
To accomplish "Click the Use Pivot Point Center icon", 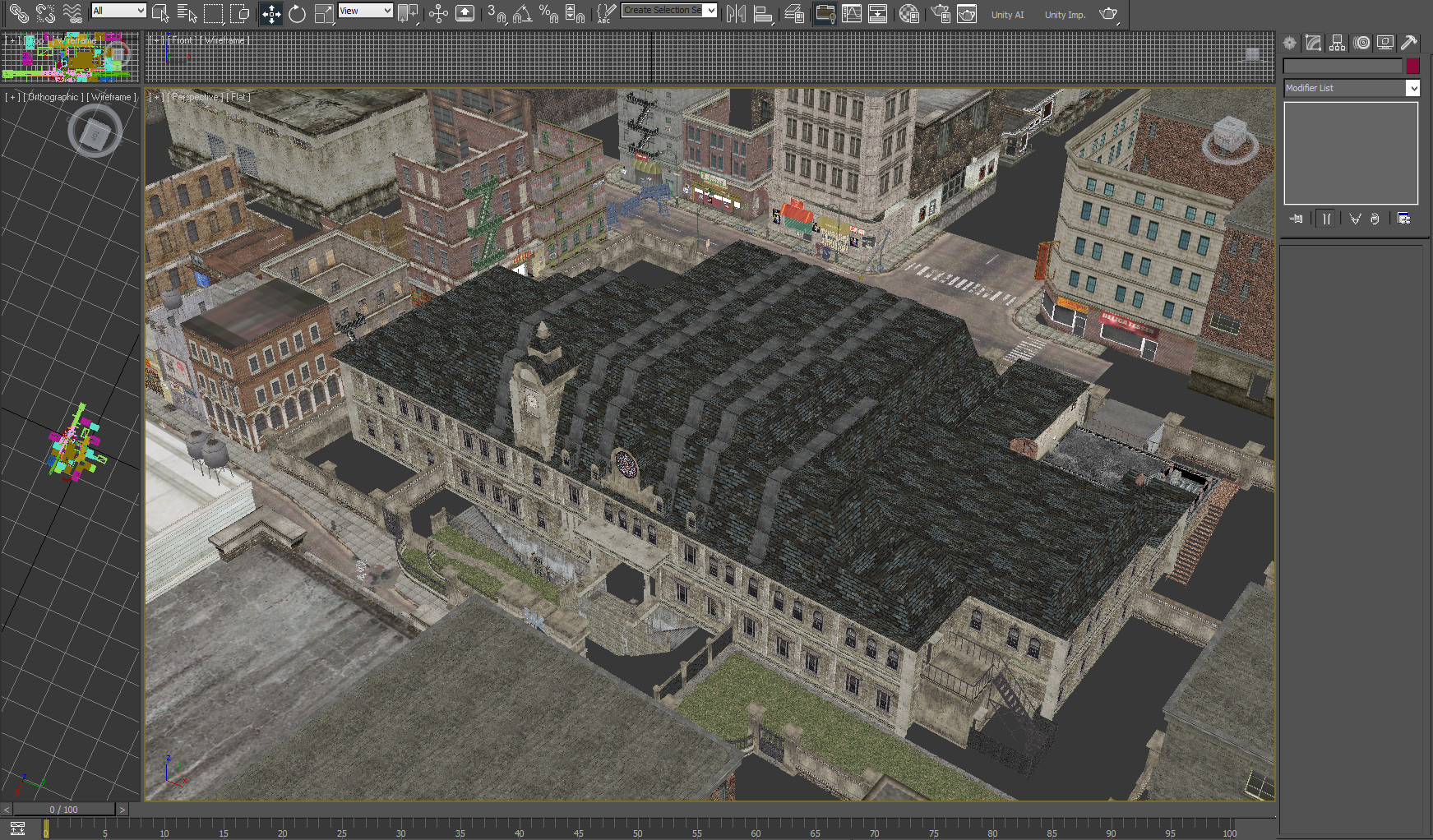I will tap(407, 13).
